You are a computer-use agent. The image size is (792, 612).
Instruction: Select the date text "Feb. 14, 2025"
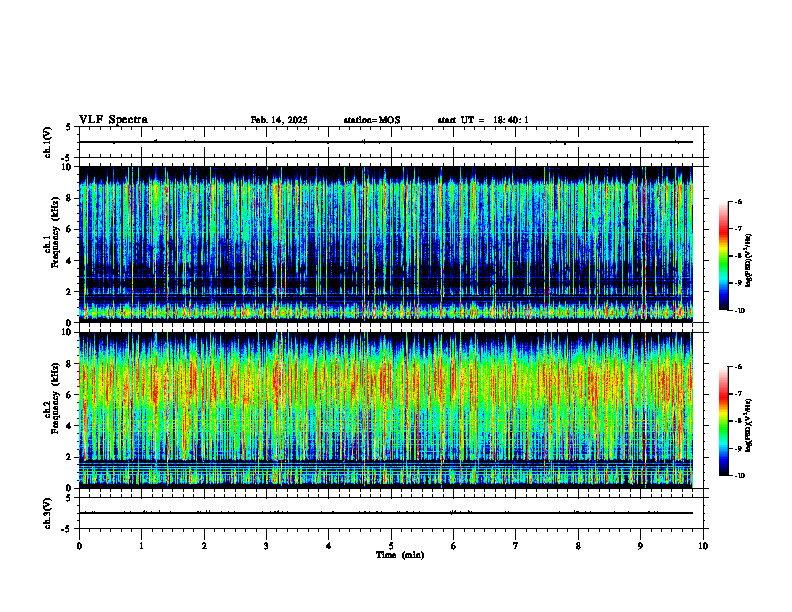click(279, 120)
